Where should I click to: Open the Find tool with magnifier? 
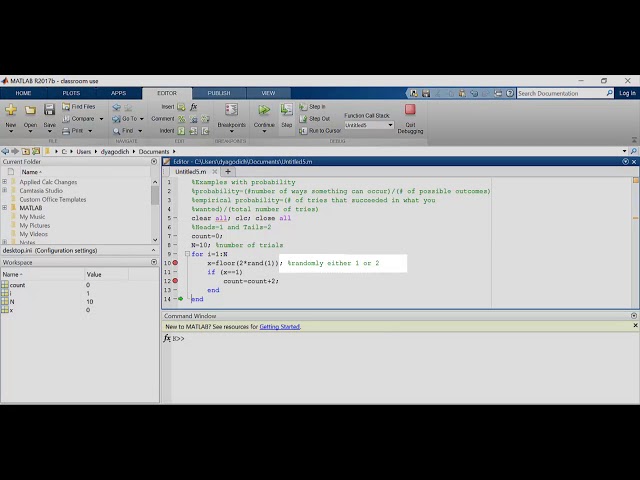click(123, 131)
